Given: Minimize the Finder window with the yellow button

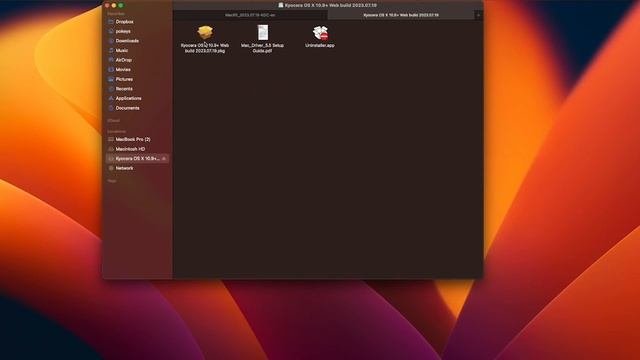Looking at the screenshot, I should click(x=114, y=6).
